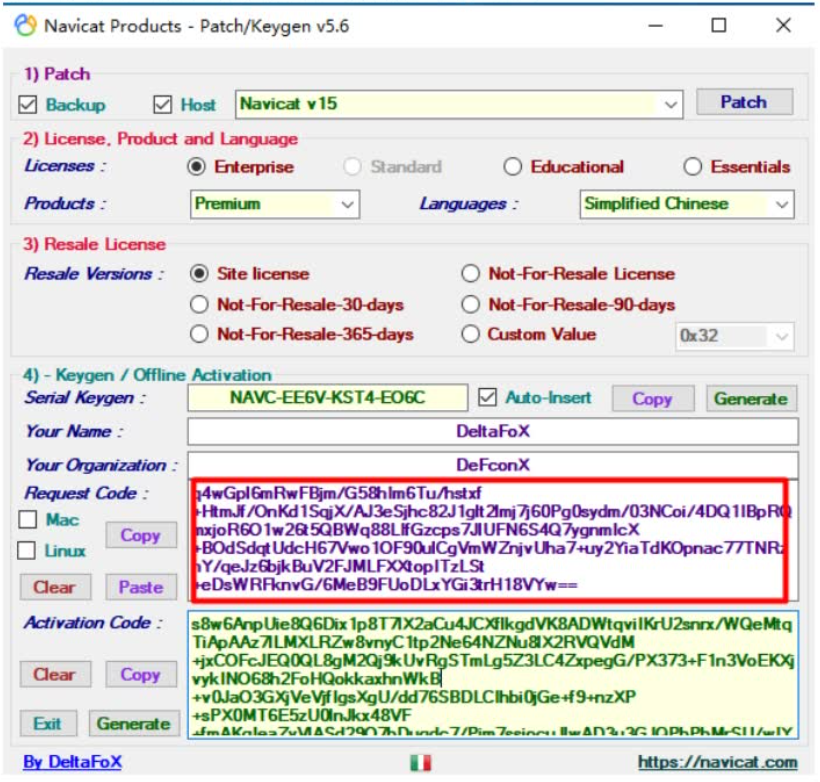The image size is (820, 782).
Task: Toggle the Backup checkbox
Action: [x=28, y=105]
